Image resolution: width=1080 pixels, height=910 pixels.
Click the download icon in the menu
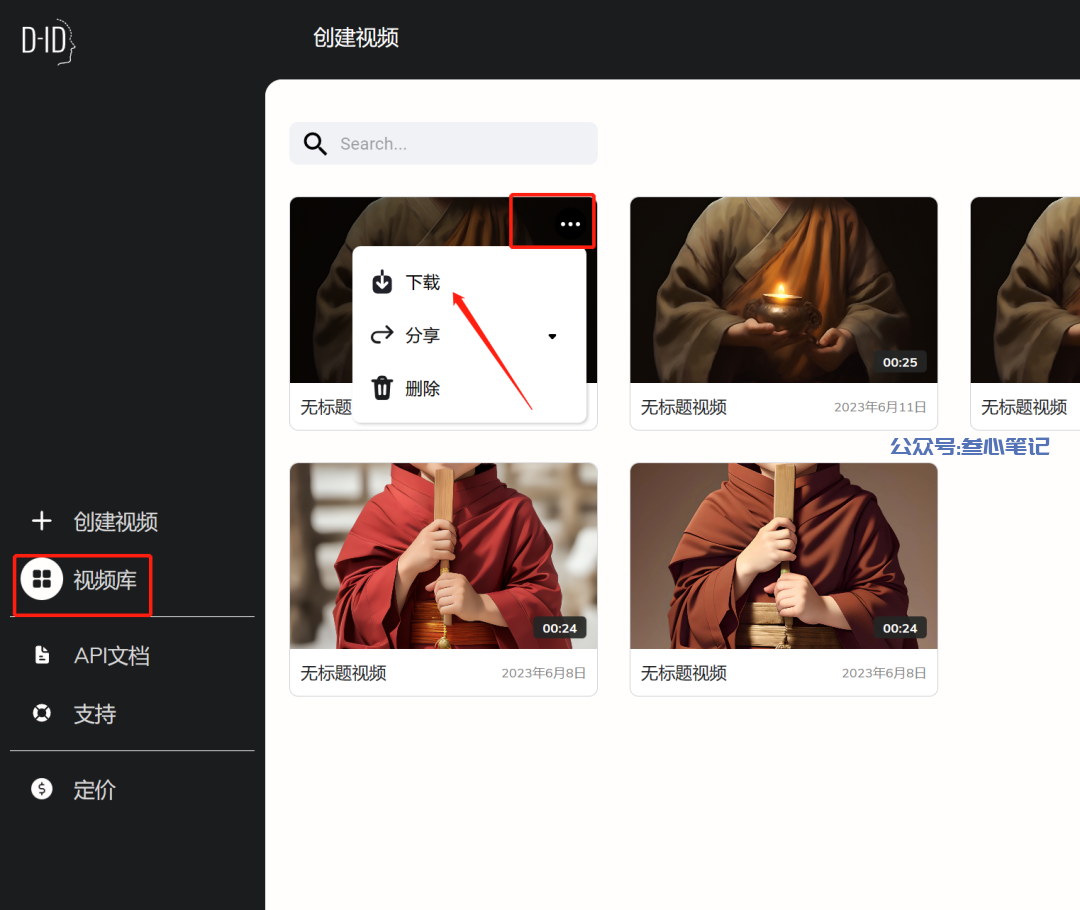(x=382, y=282)
